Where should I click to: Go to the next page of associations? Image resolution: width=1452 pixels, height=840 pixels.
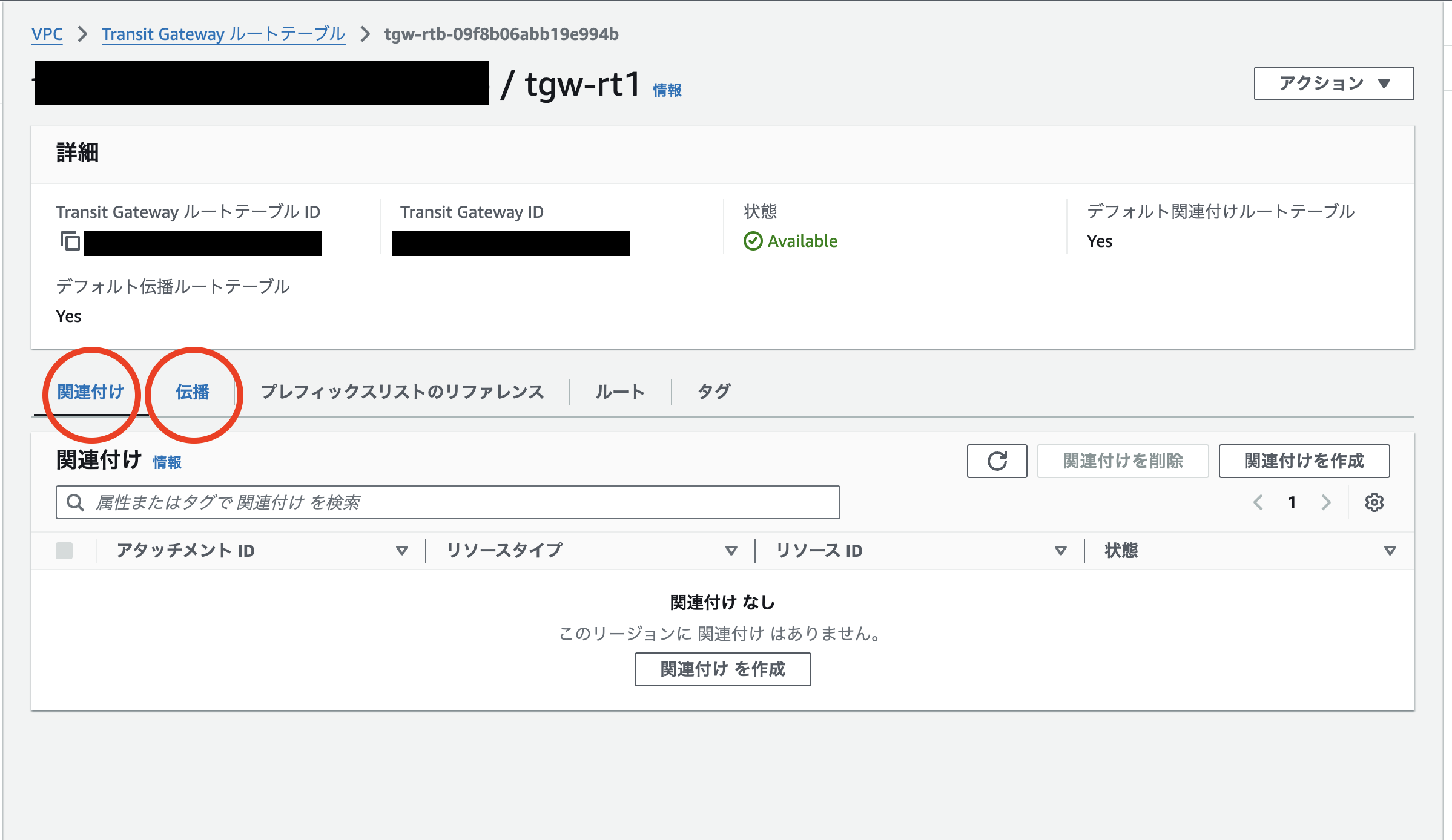tap(1327, 502)
